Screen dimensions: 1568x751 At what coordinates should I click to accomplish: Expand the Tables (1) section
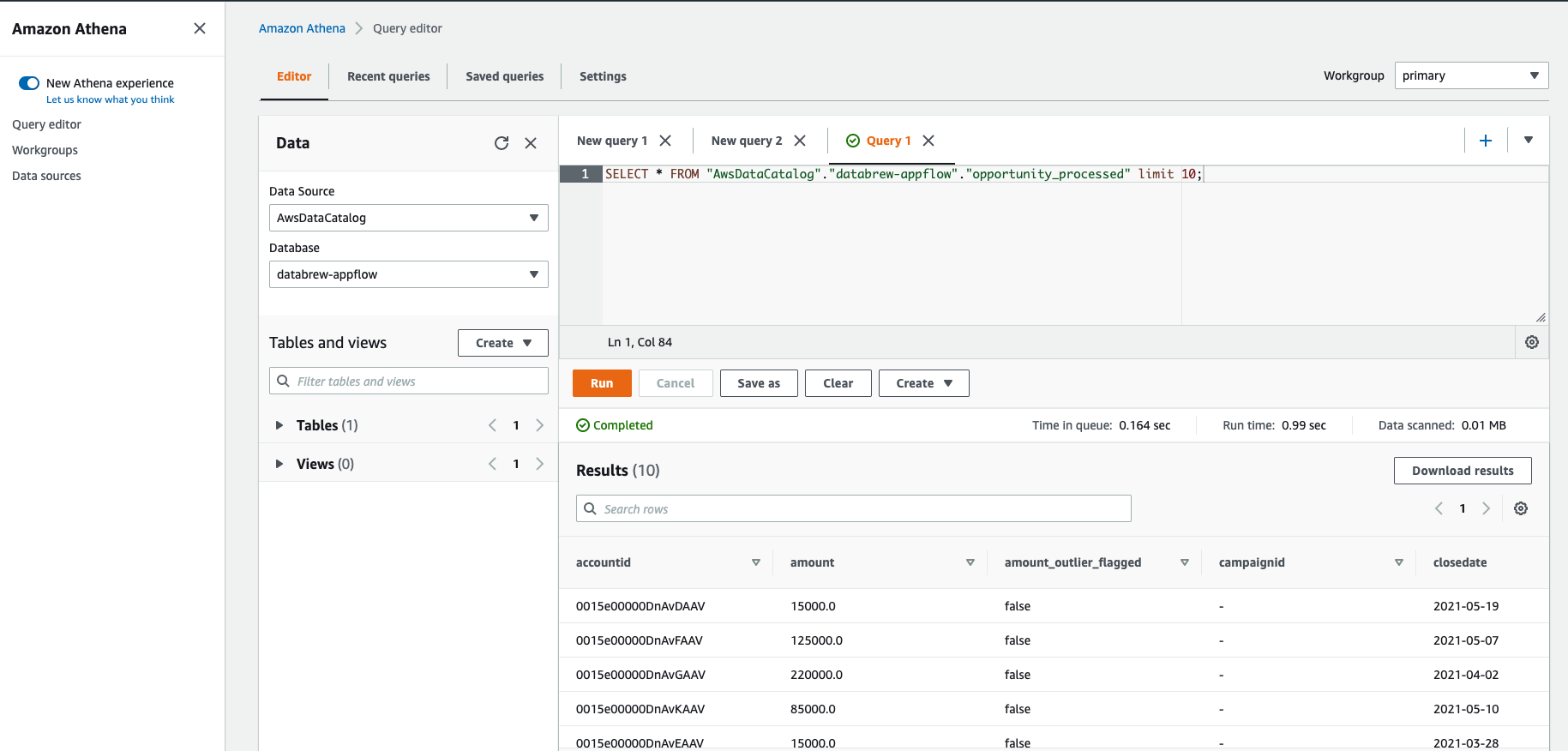click(x=279, y=425)
